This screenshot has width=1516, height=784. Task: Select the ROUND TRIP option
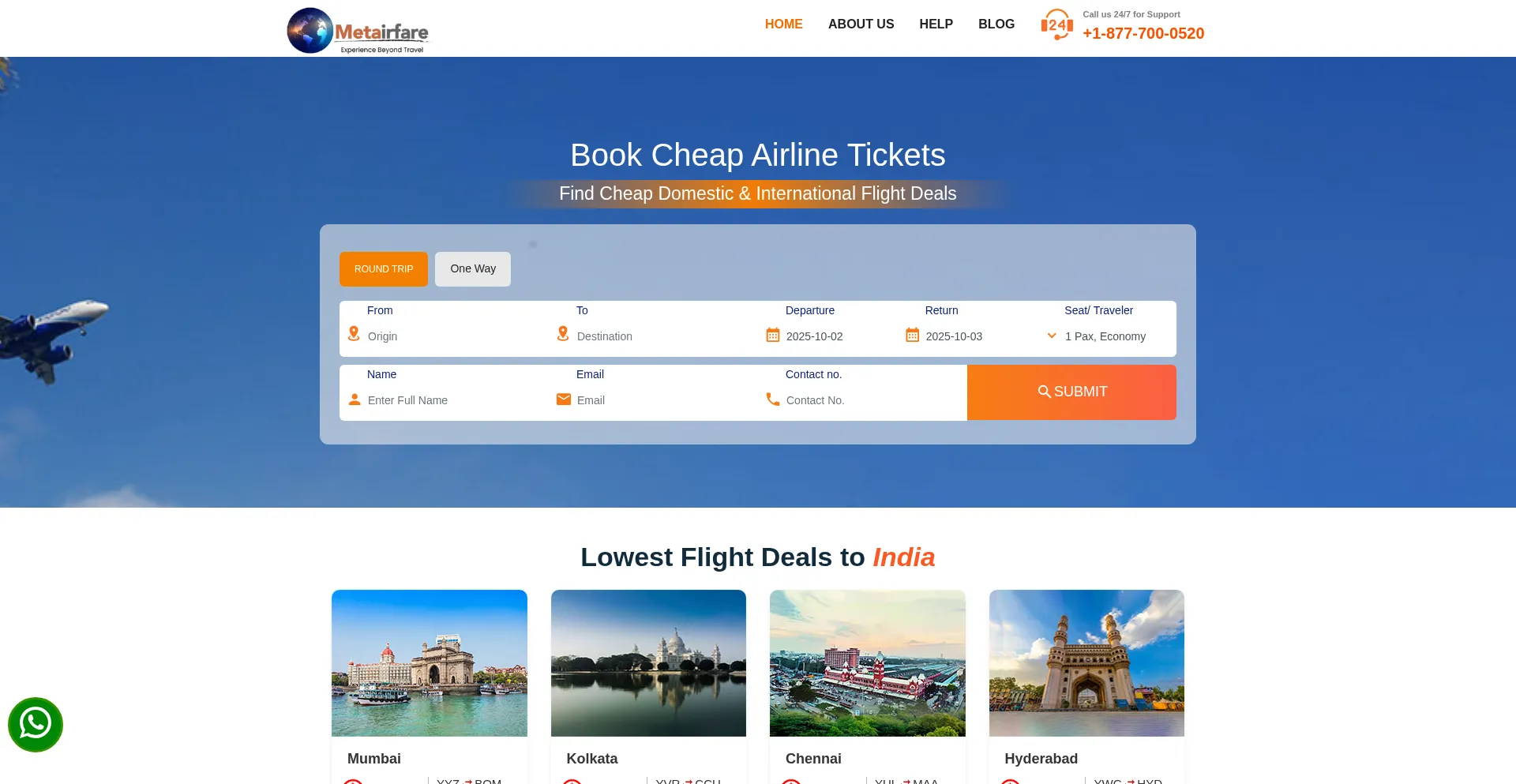point(384,269)
